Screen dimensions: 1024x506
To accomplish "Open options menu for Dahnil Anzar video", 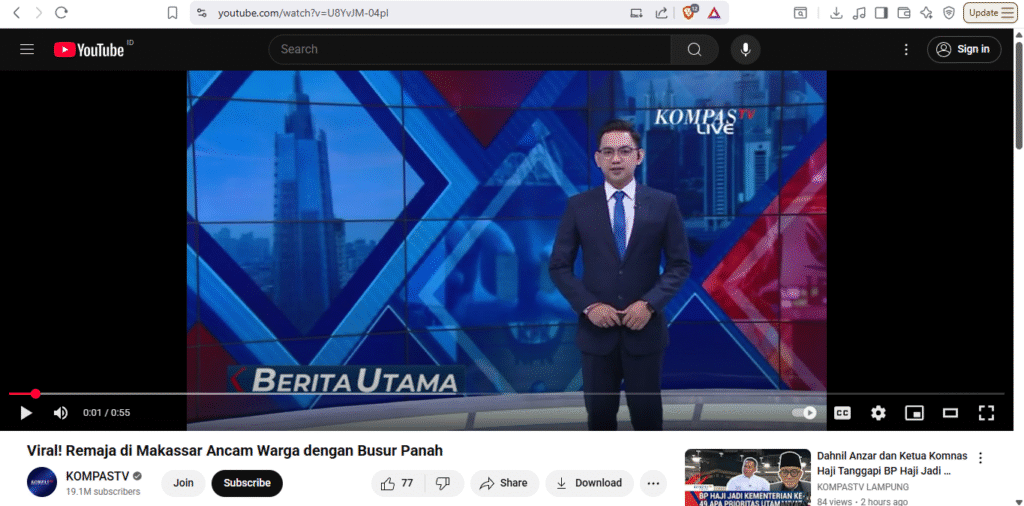I will [980, 458].
